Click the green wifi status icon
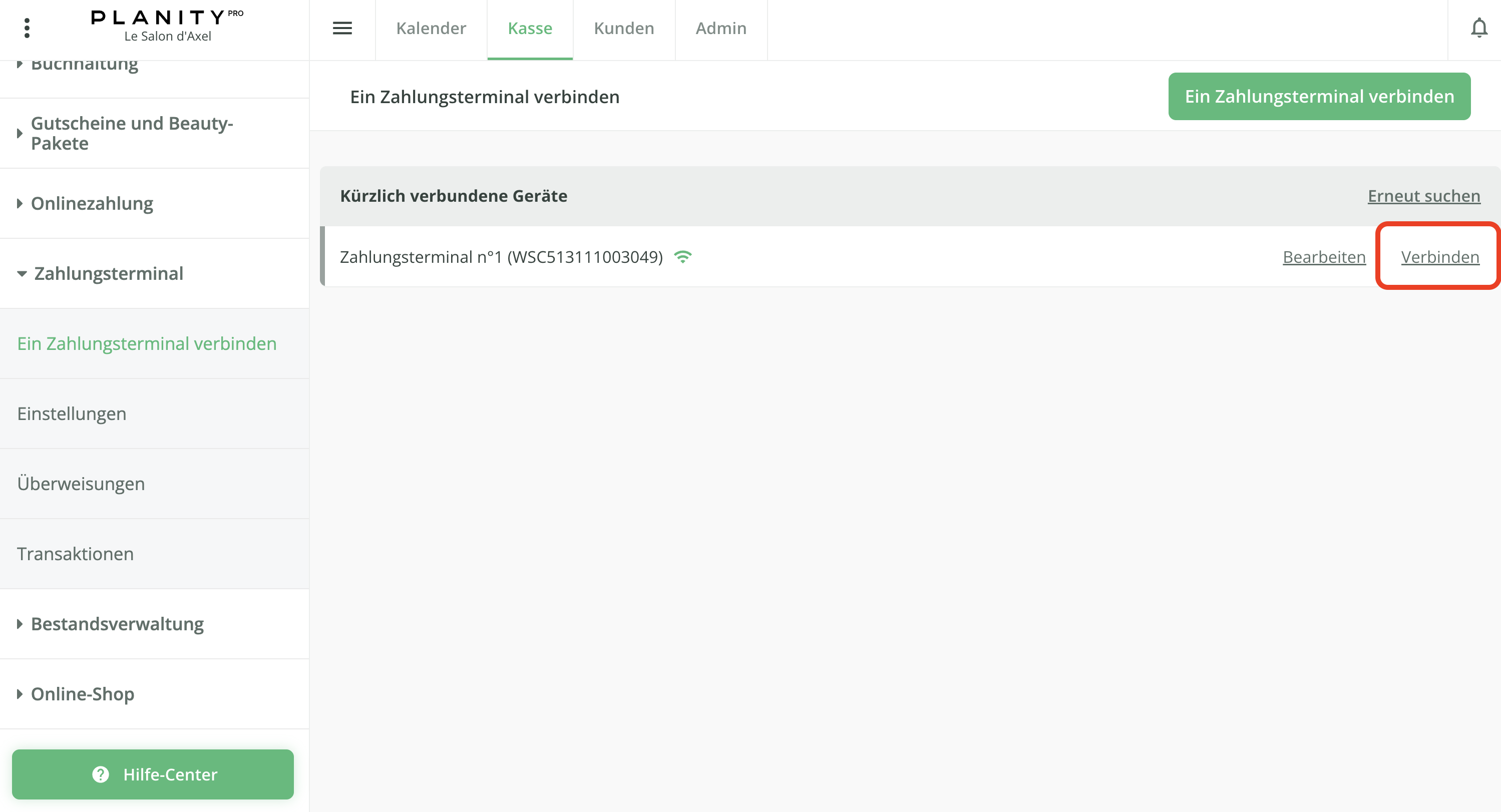 [x=682, y=257]
